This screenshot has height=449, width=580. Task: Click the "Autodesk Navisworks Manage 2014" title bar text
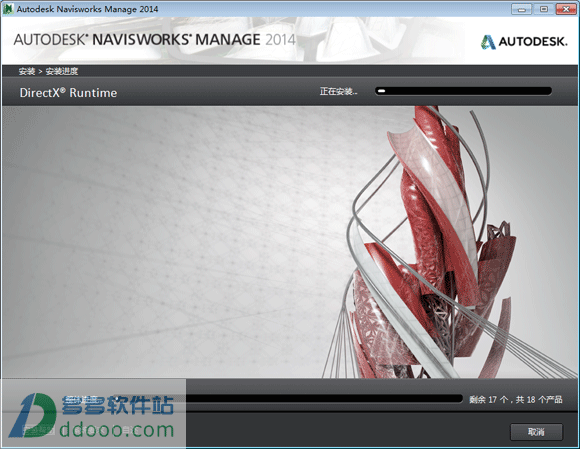[x=87, y=9]
